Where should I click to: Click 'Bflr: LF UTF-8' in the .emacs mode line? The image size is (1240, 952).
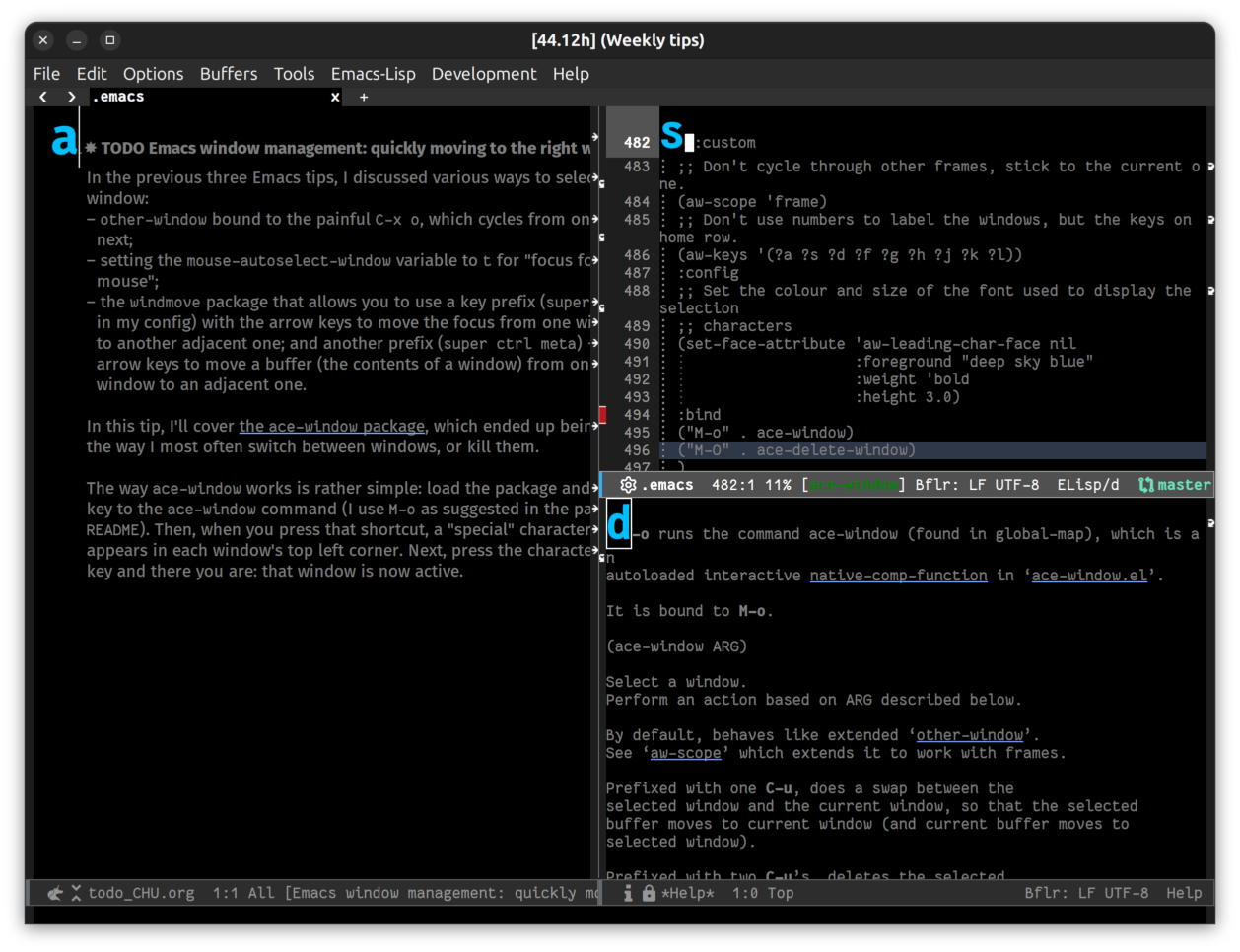pyautogui.click(x=977, y=485)
